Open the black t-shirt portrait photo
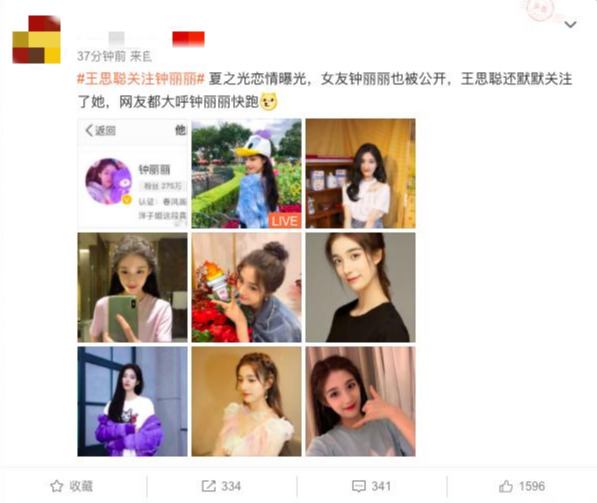 (361, 287)
